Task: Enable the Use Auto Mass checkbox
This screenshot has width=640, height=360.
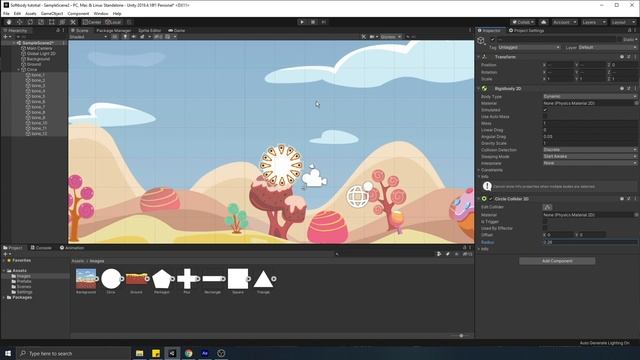Action: point(545,116)
